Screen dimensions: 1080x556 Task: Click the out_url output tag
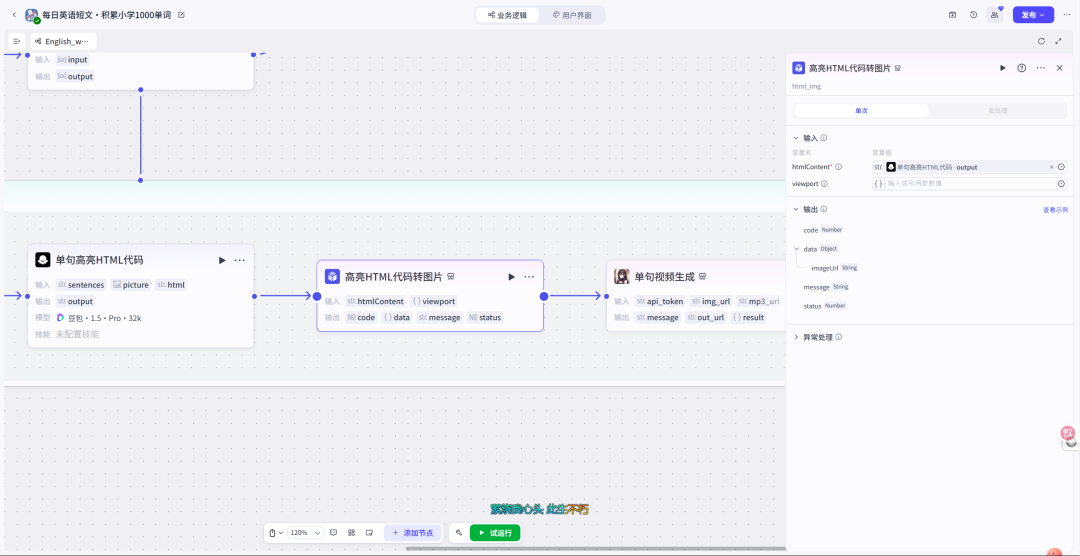(x=705, y=318)
